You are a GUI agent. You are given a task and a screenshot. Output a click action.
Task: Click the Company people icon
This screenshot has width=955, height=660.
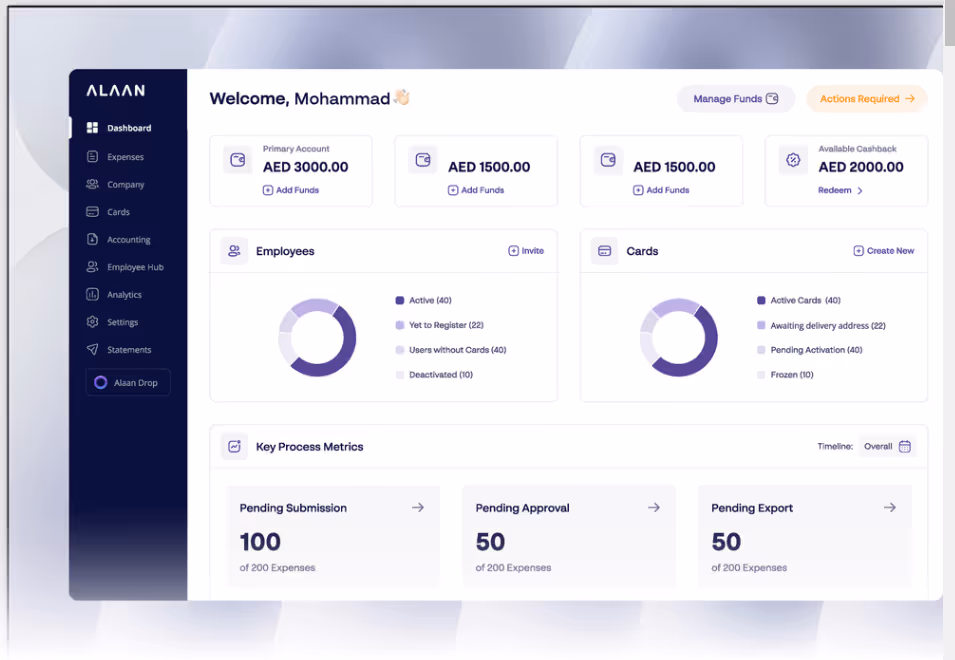click(93, 184)
